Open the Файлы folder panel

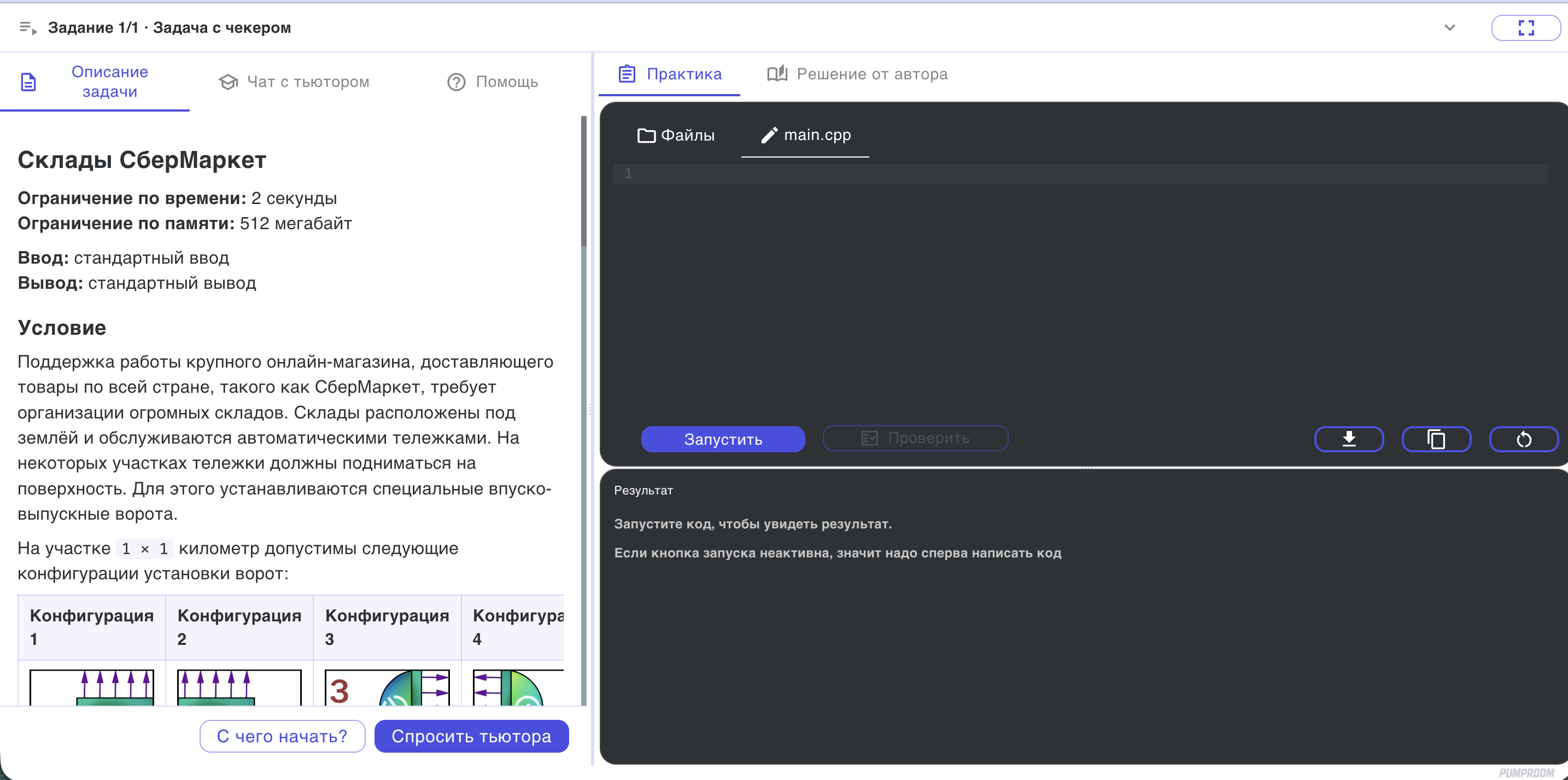(676, 135)
